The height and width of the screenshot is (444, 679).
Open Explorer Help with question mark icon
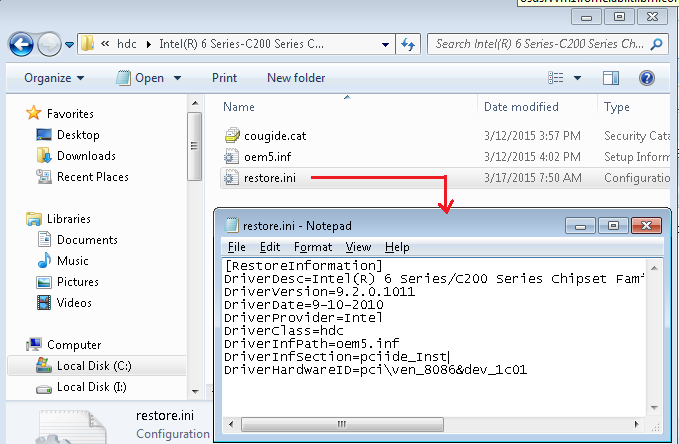647,78
